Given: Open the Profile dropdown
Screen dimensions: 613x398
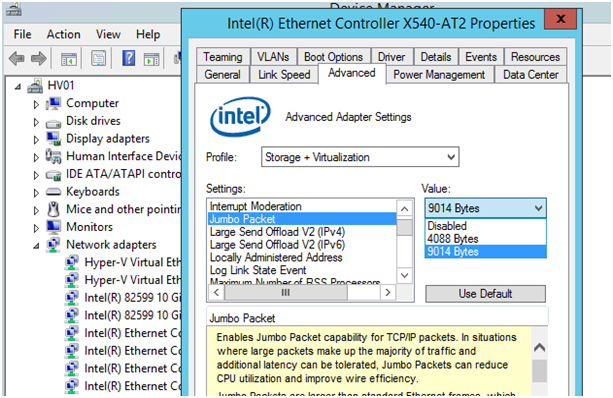Looking at the screenshot, I should pyautogui.click(x=360, y=157).
